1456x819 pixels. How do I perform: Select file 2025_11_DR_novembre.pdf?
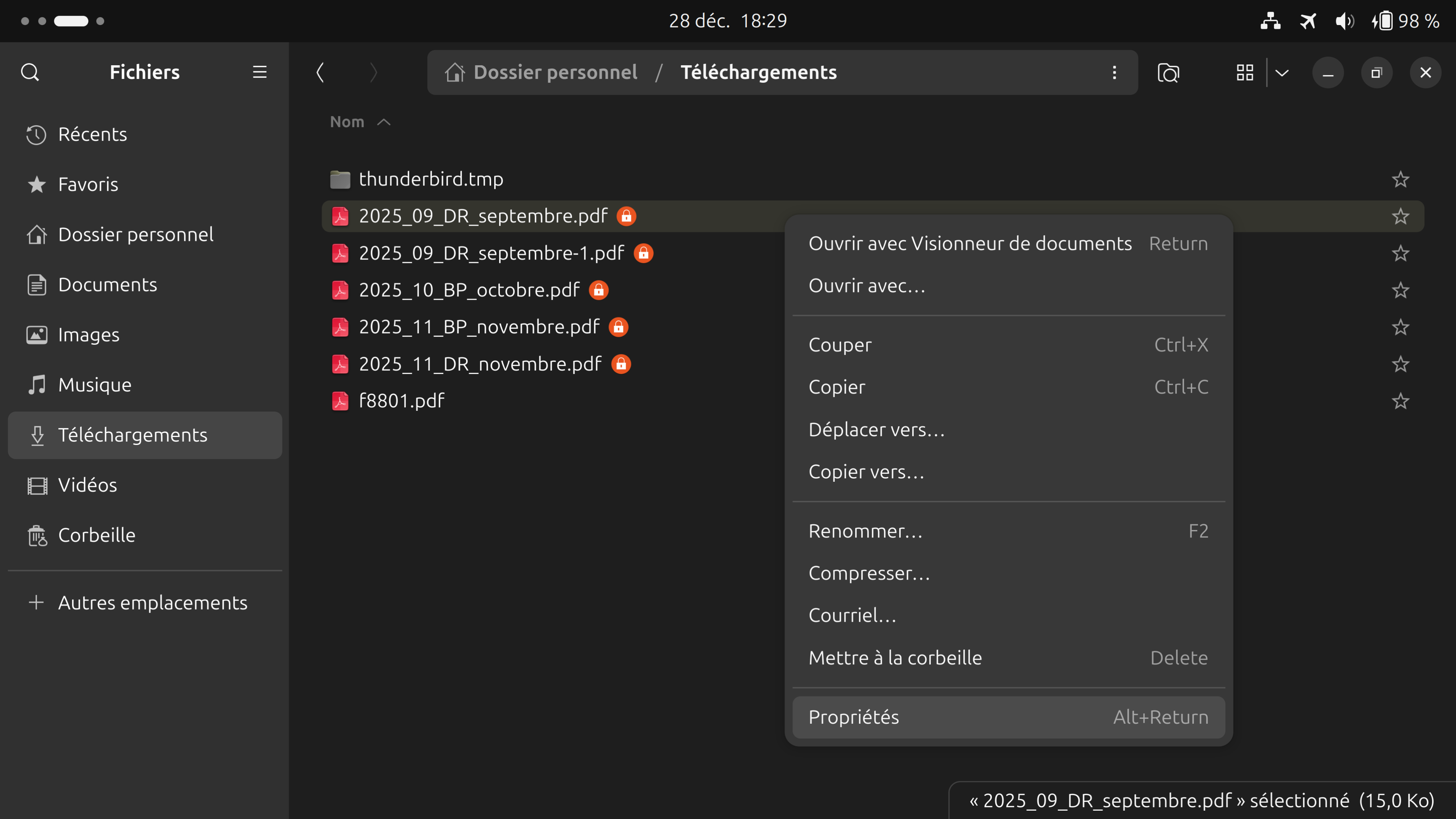tap(480, 364)
